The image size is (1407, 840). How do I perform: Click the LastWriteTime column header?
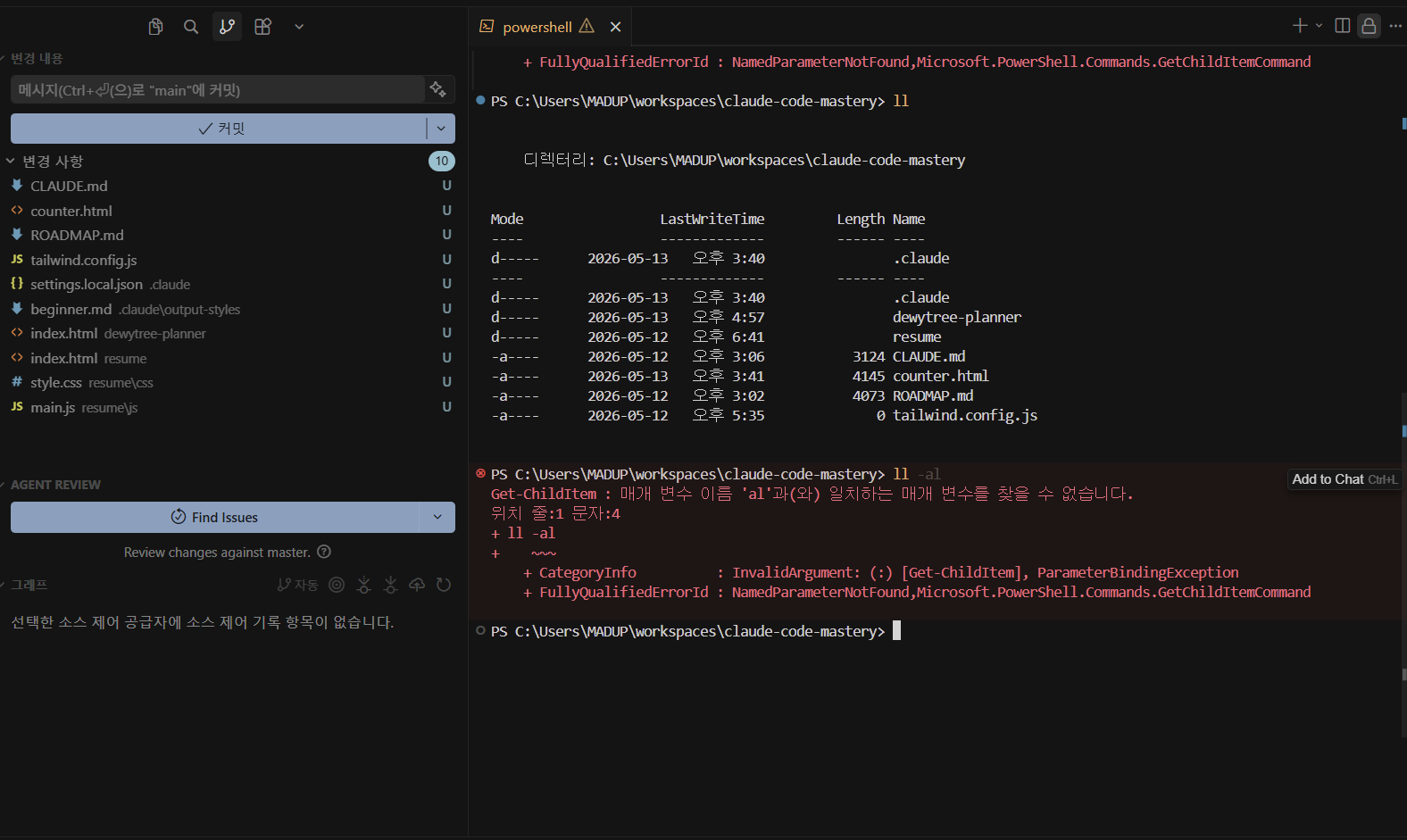(712, 219)
